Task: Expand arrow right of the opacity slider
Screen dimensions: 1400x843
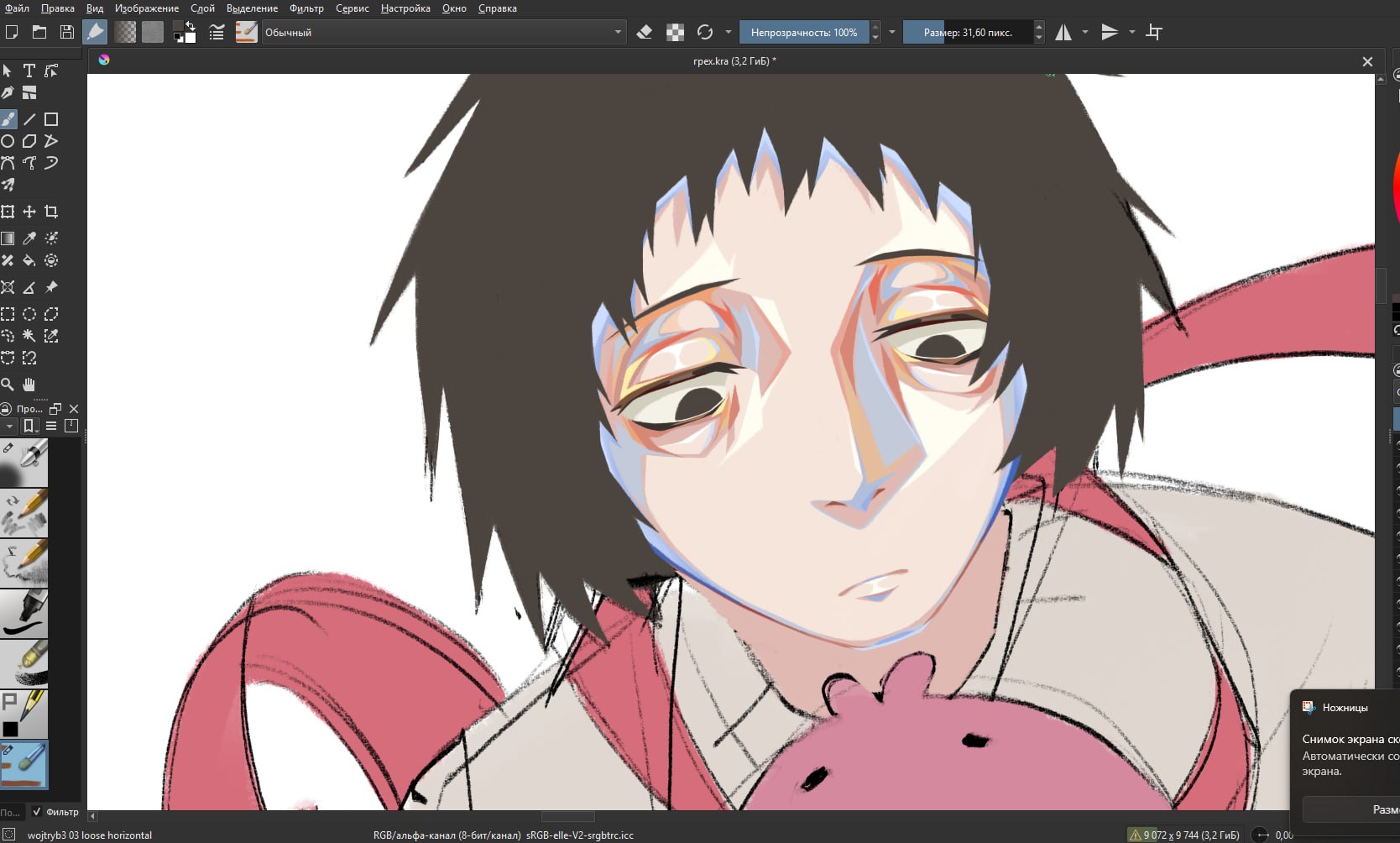Action: tap(892, 32)
